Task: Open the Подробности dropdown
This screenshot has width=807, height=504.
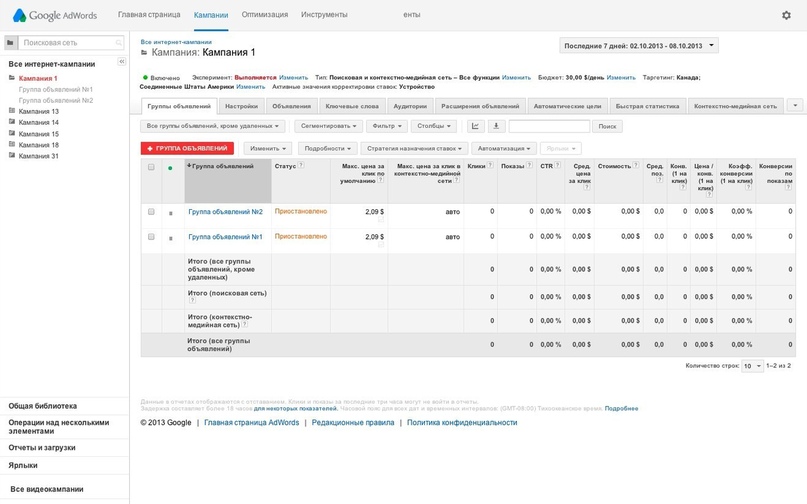Action: pyautogui.click(x=327, y=149)
